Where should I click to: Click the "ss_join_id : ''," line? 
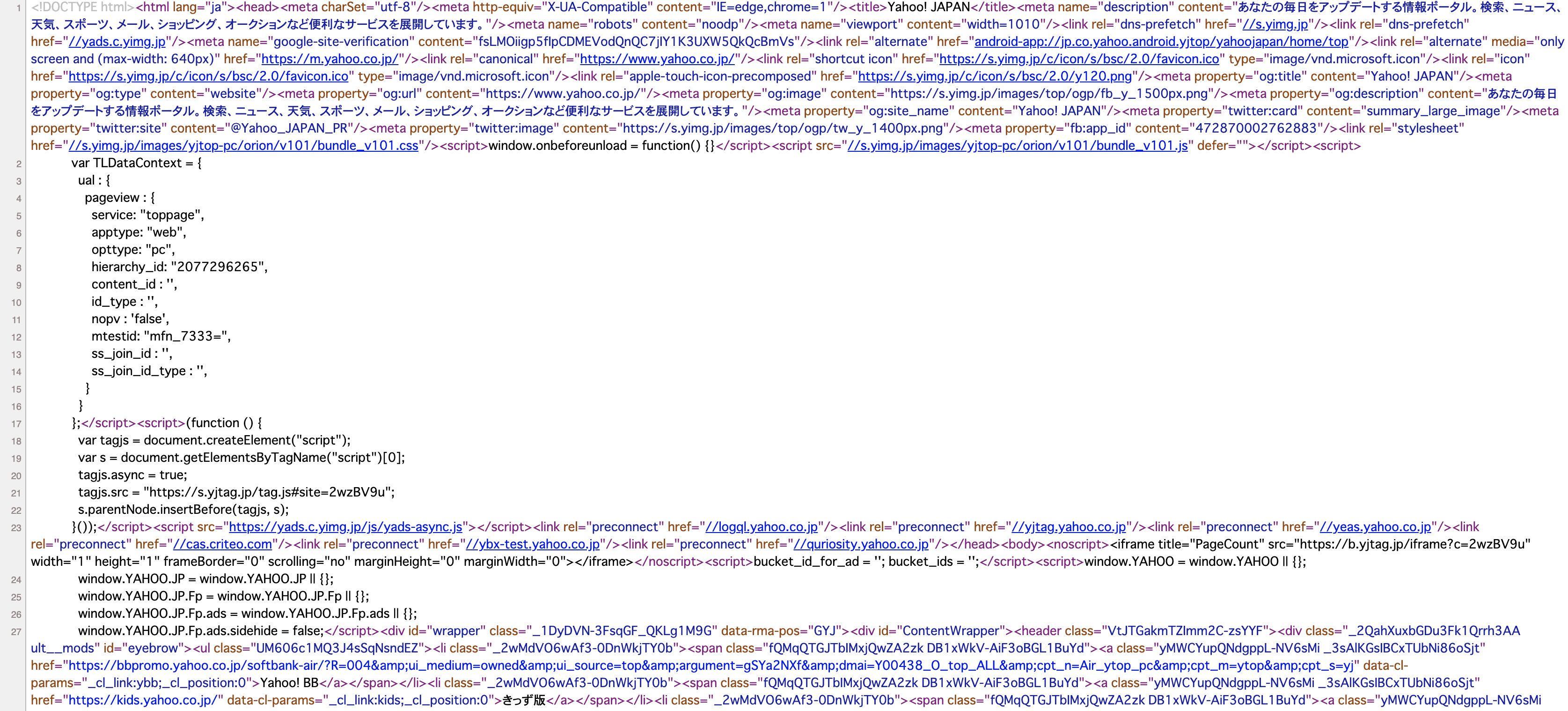coord(132,354)
